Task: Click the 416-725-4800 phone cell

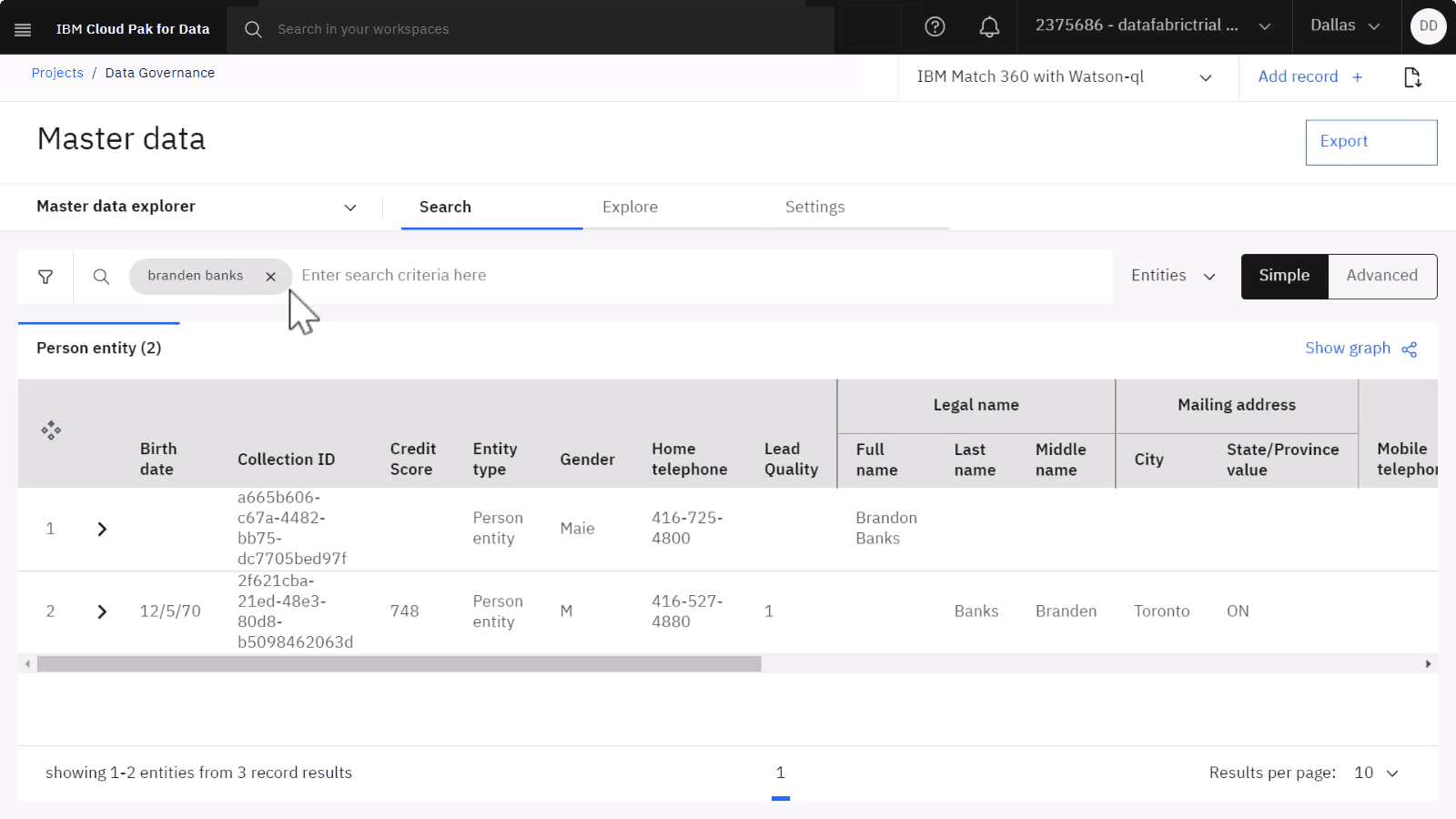Action: coord(686,529)
